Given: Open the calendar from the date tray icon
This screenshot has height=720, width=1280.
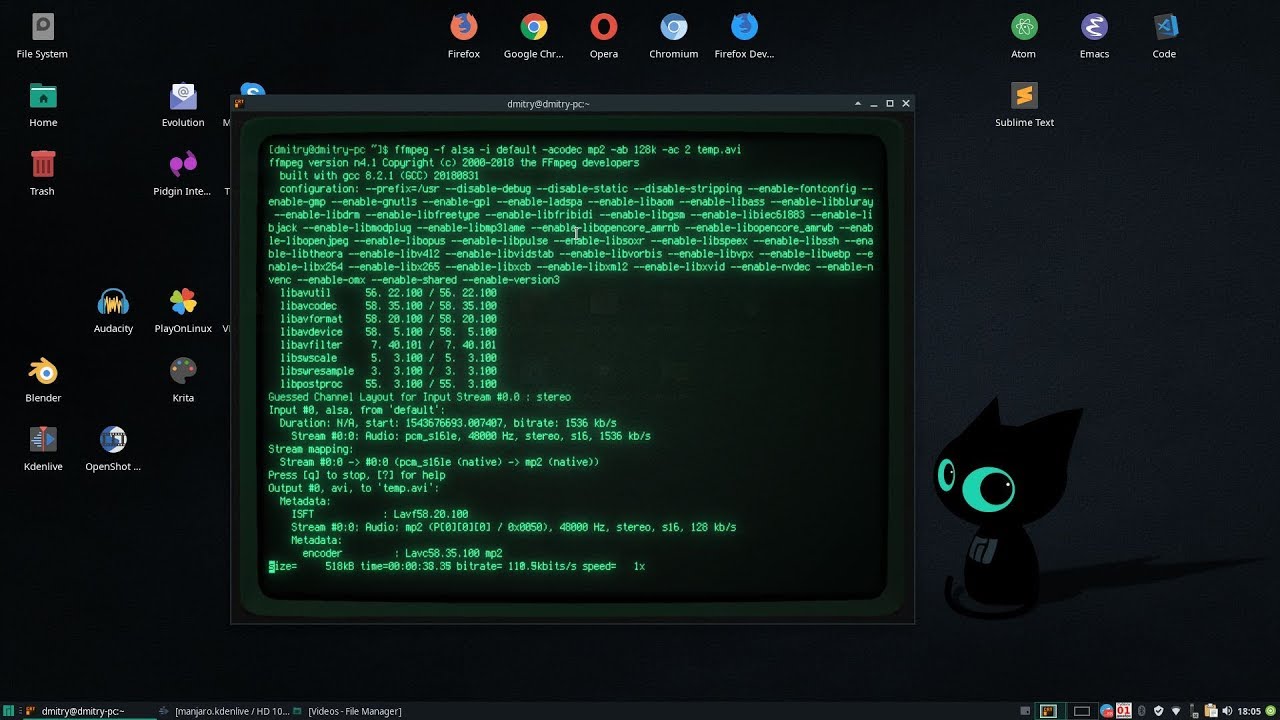Looking at the screenshot, I should pos(1123,710).
